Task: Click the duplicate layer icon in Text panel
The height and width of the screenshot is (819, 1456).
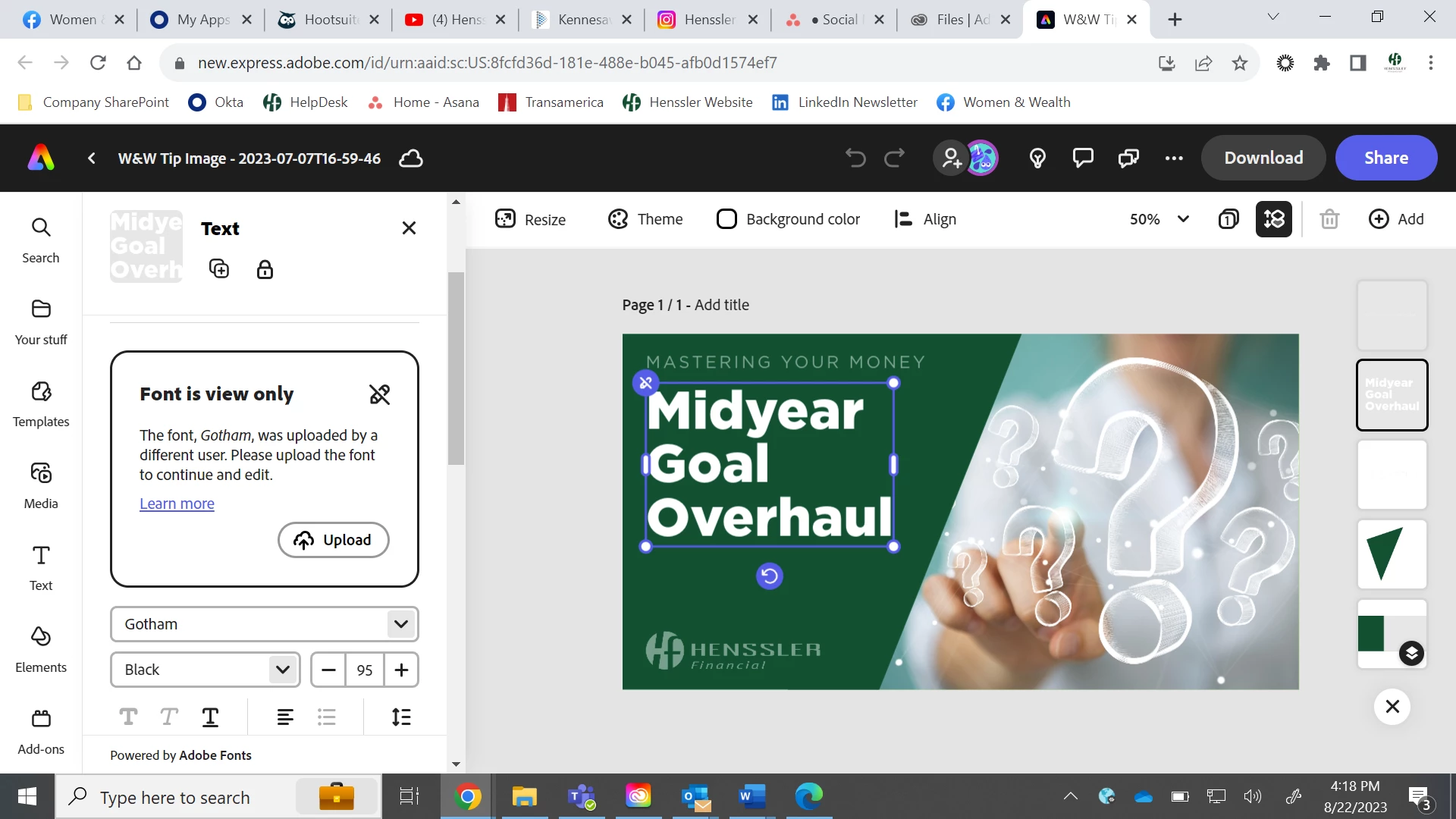Action: (219, 268)
